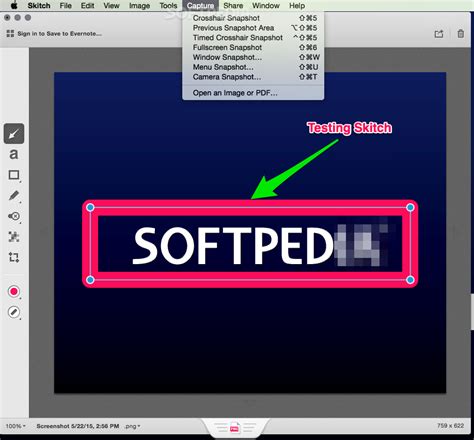Screen dimensions: 474x440
Task: Select the Marker pen tool
Action: 14,195
